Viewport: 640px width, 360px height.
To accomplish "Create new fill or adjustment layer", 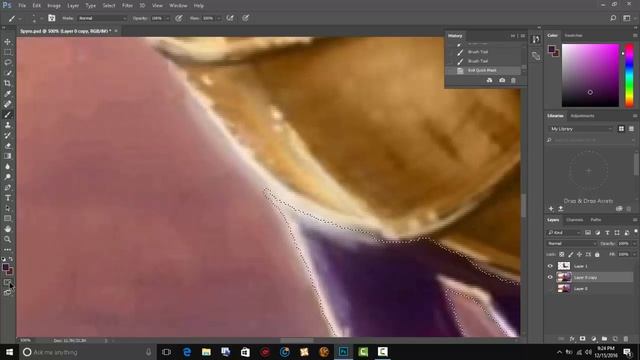I will (593, 339).
